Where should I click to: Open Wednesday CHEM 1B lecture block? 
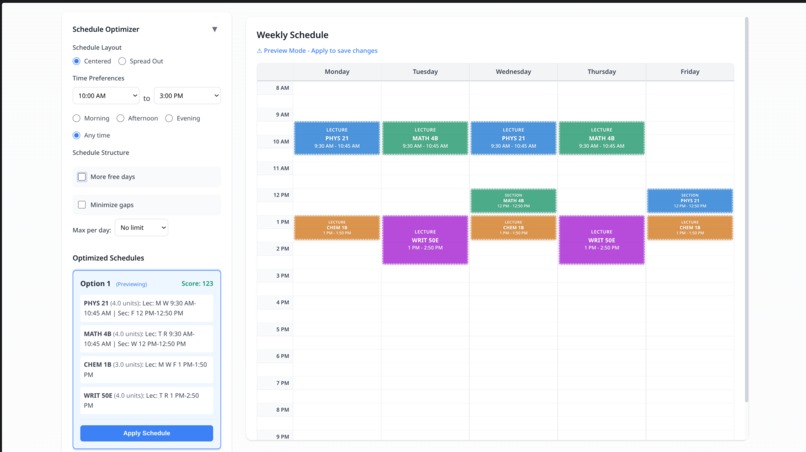tap(514, 228)
